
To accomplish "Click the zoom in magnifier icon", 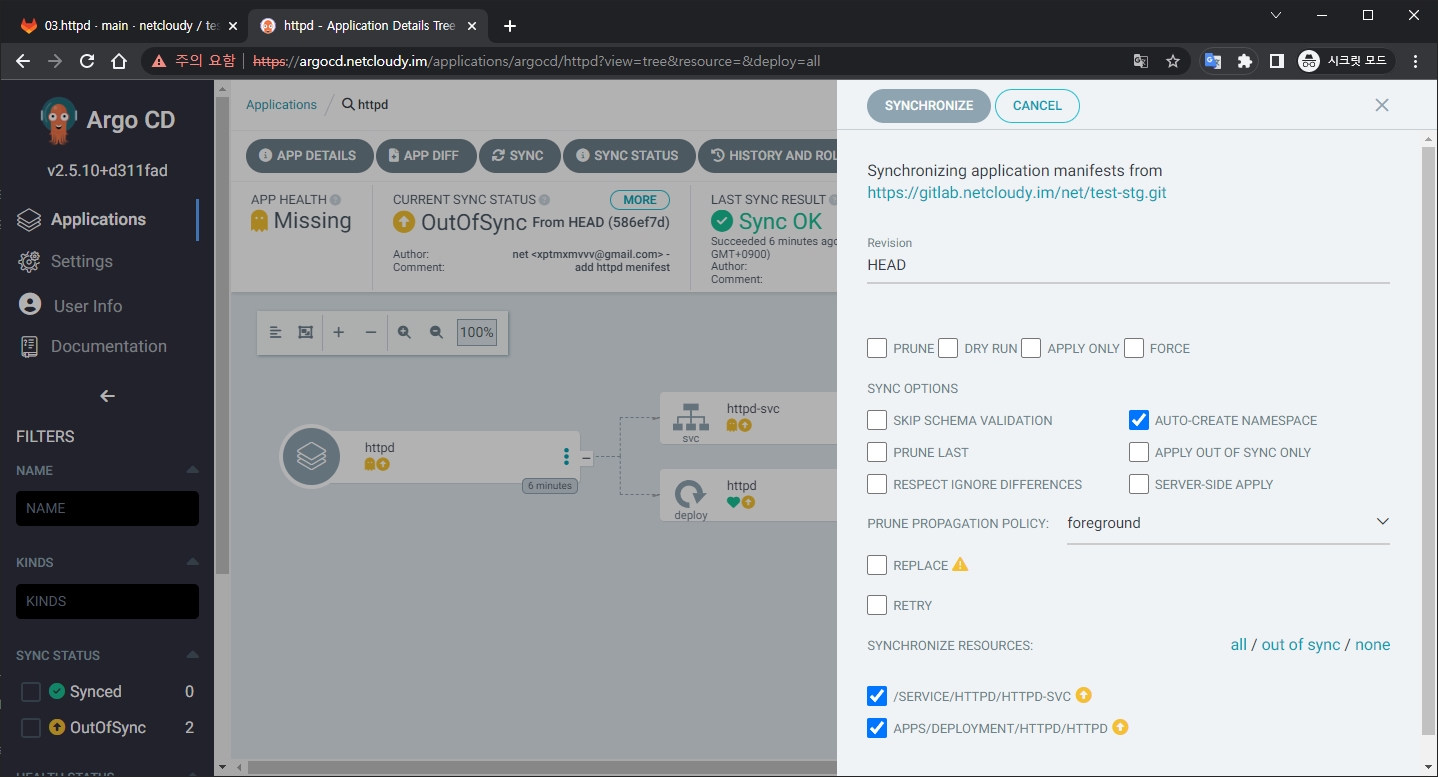I will pyautogui.click(x=404, y=332).
